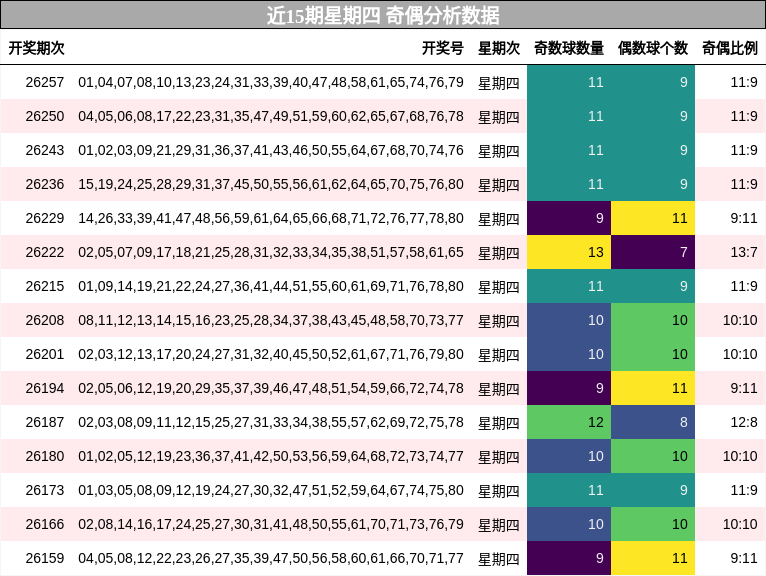
Task: Click draw period 26250
Action: [45, 116]
